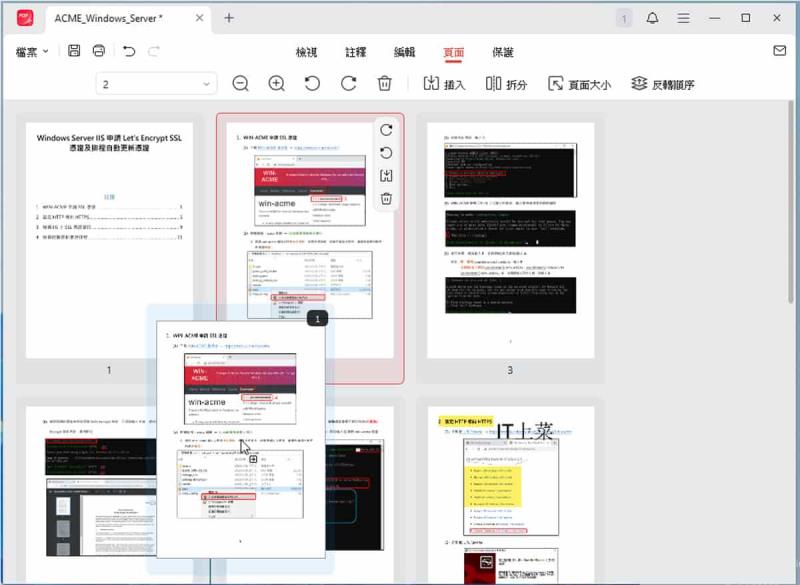This screenshot has height=585, width=800.
Task: Open the email feedback icon
Action: (x=778, y=50)
